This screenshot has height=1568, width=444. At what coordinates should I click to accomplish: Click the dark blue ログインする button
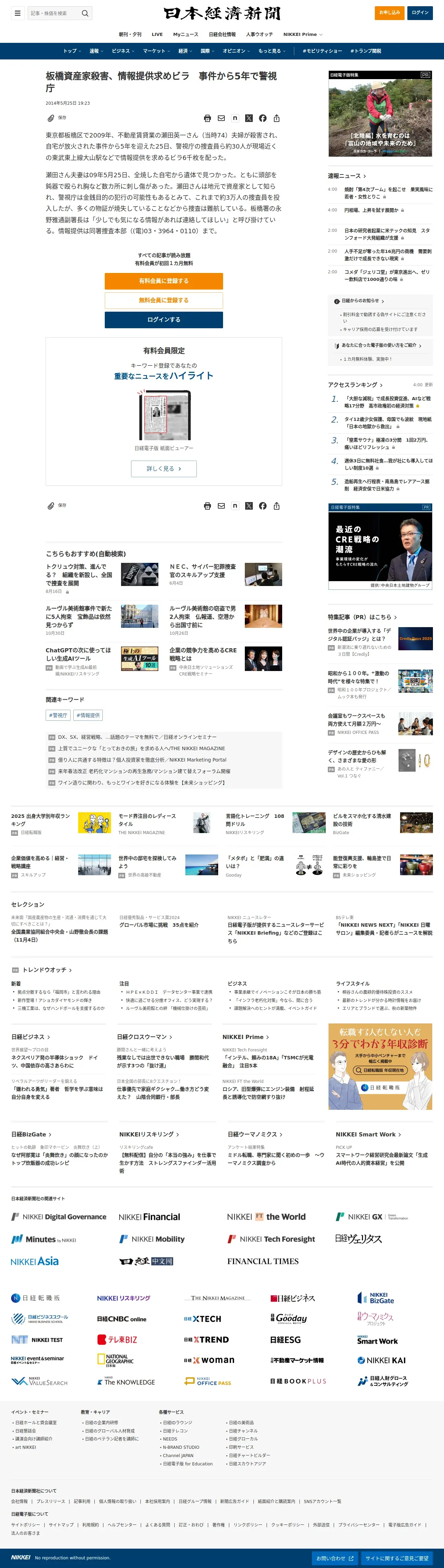[x=164, y=320]
